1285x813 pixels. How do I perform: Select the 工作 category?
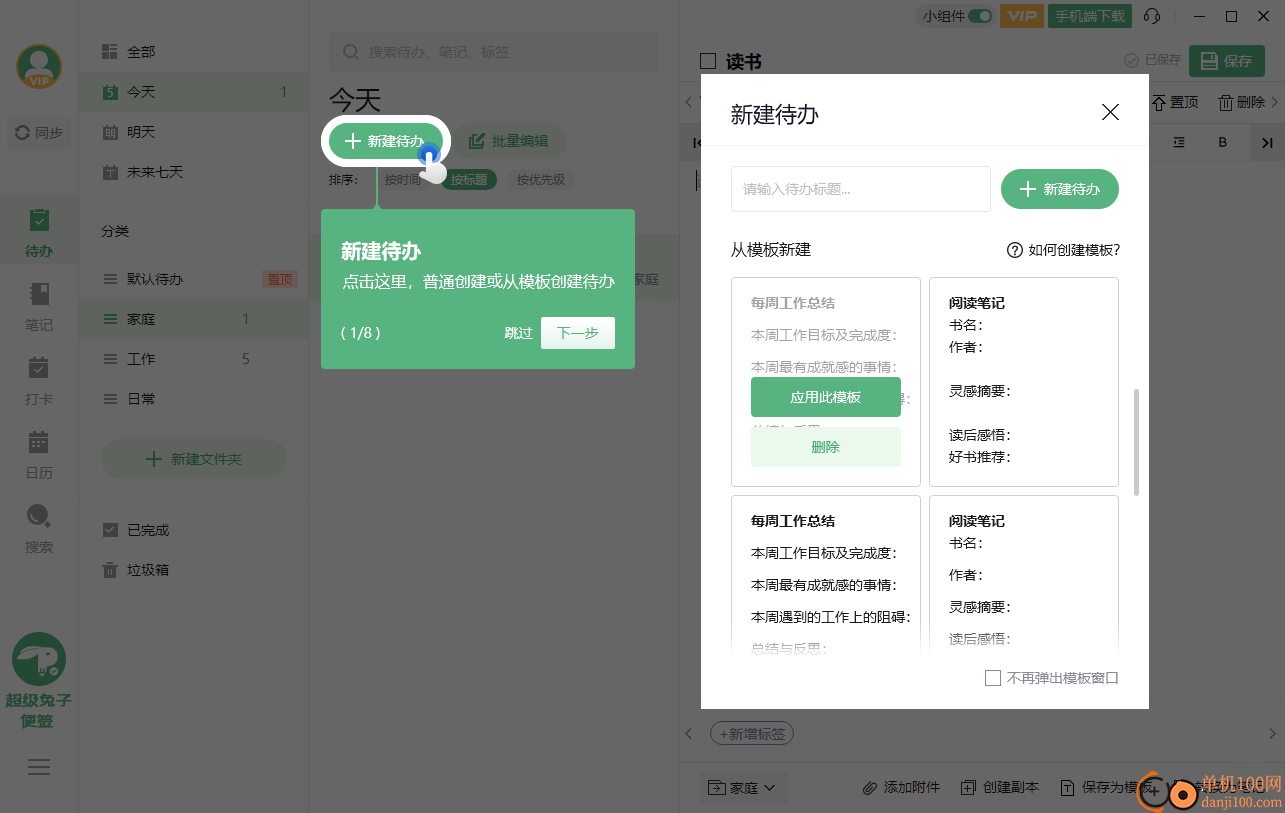coord(194,359)
